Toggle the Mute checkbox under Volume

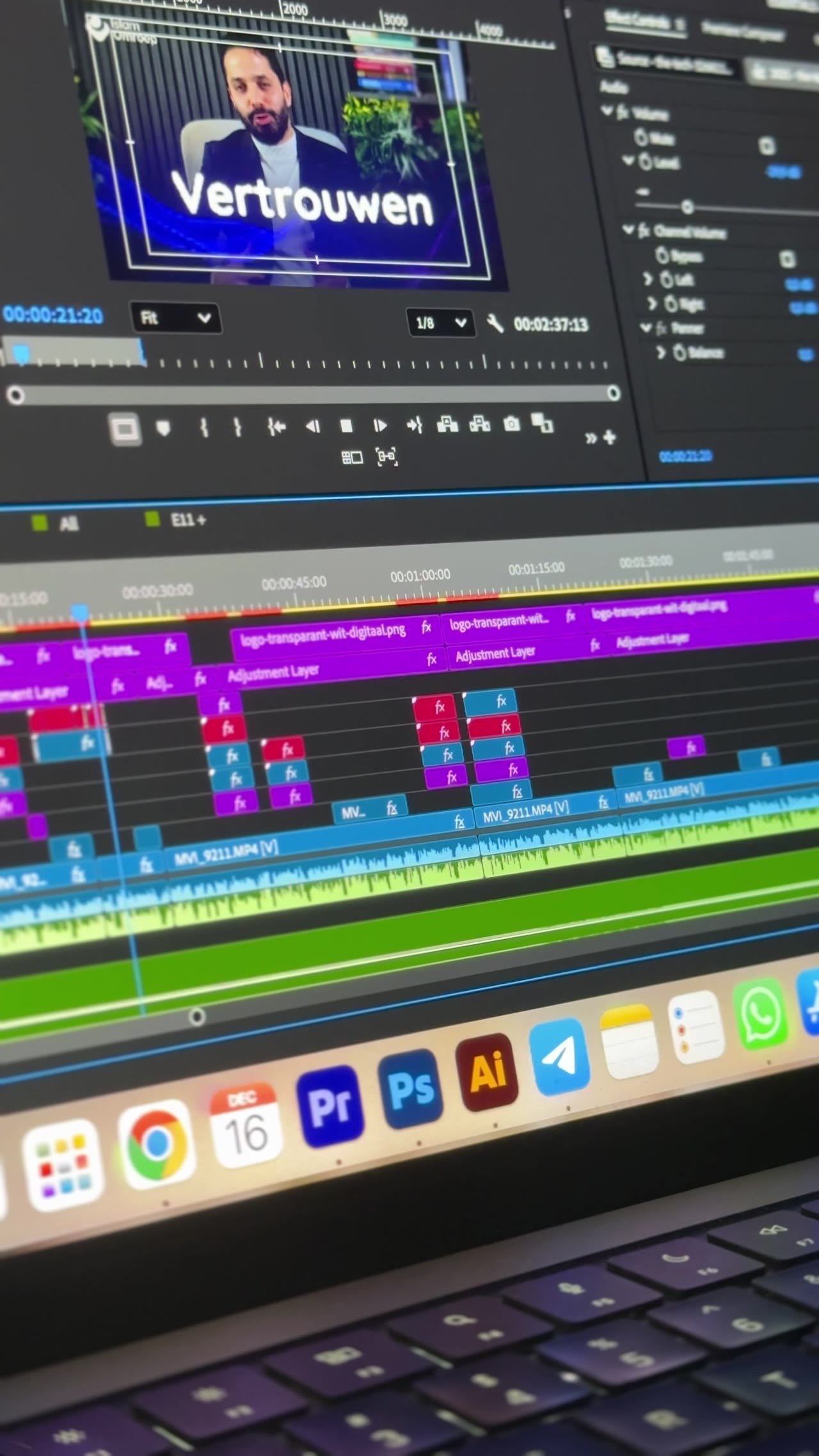point(767,145)
